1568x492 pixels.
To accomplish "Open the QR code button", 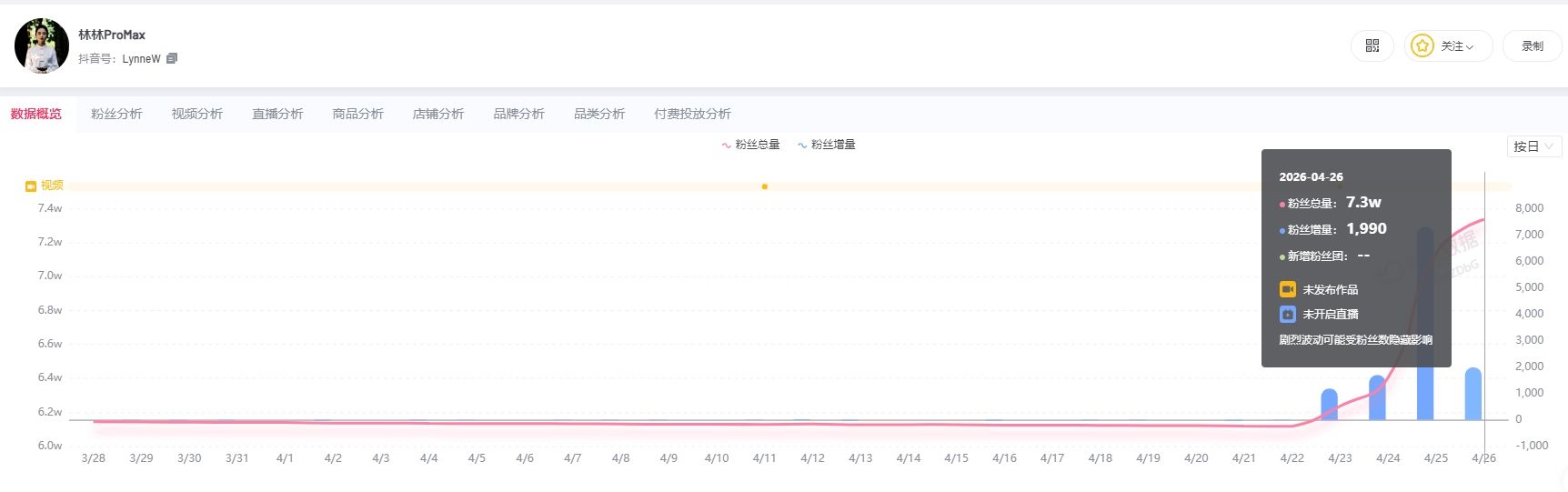I will click(1372, 45).
